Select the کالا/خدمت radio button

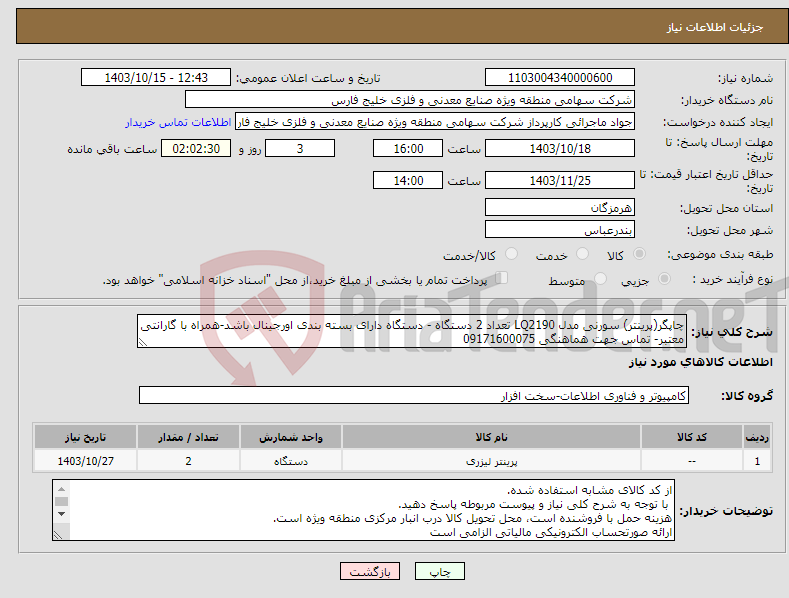click(511, 254)
